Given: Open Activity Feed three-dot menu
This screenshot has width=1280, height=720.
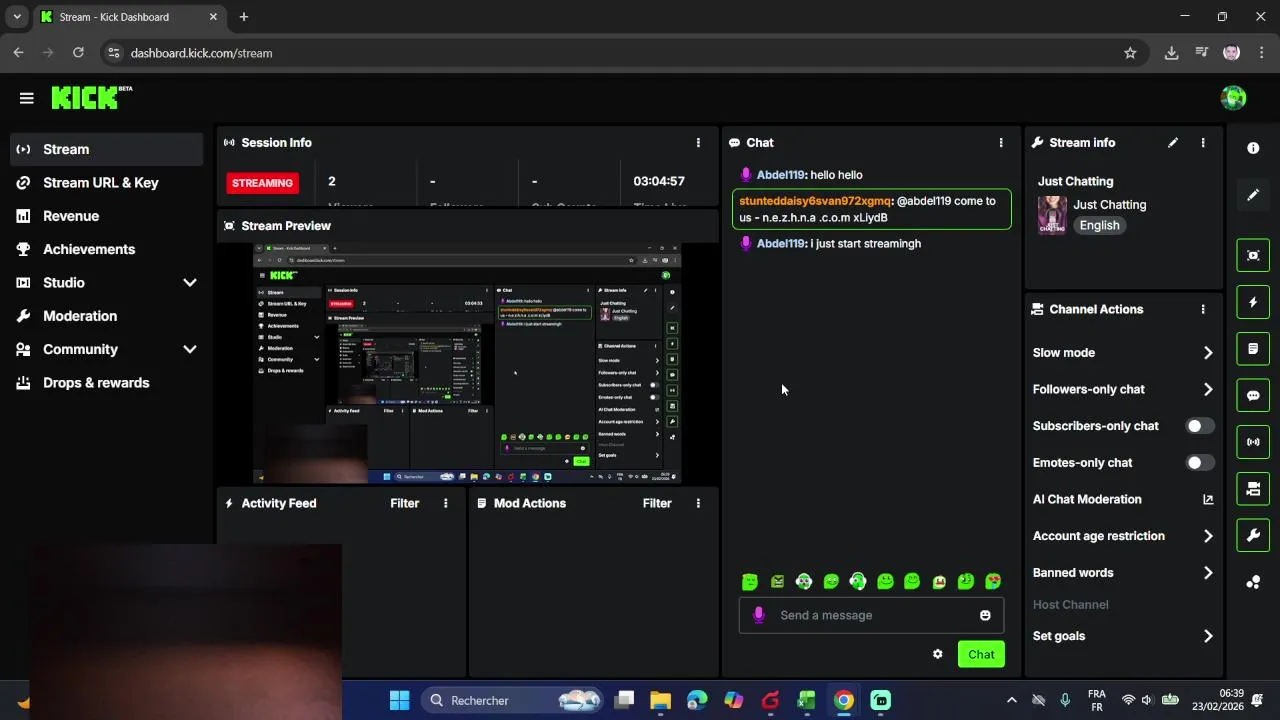Looking at the screenshot, I should tap(446, 503).
